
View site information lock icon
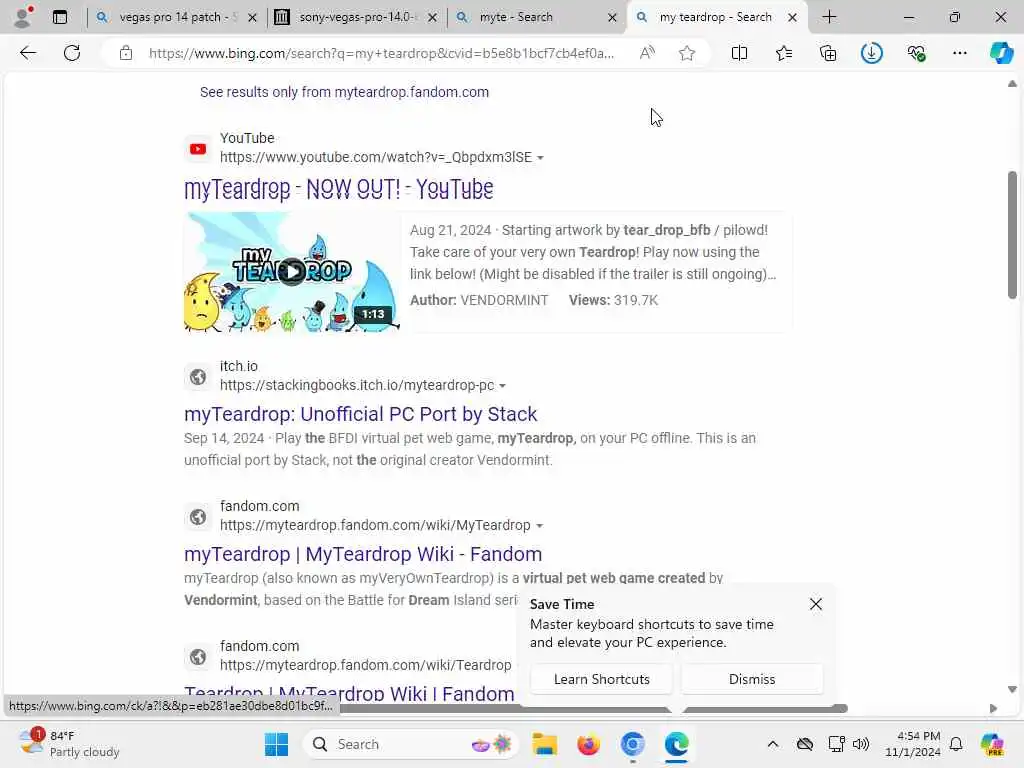pos(126,53)
